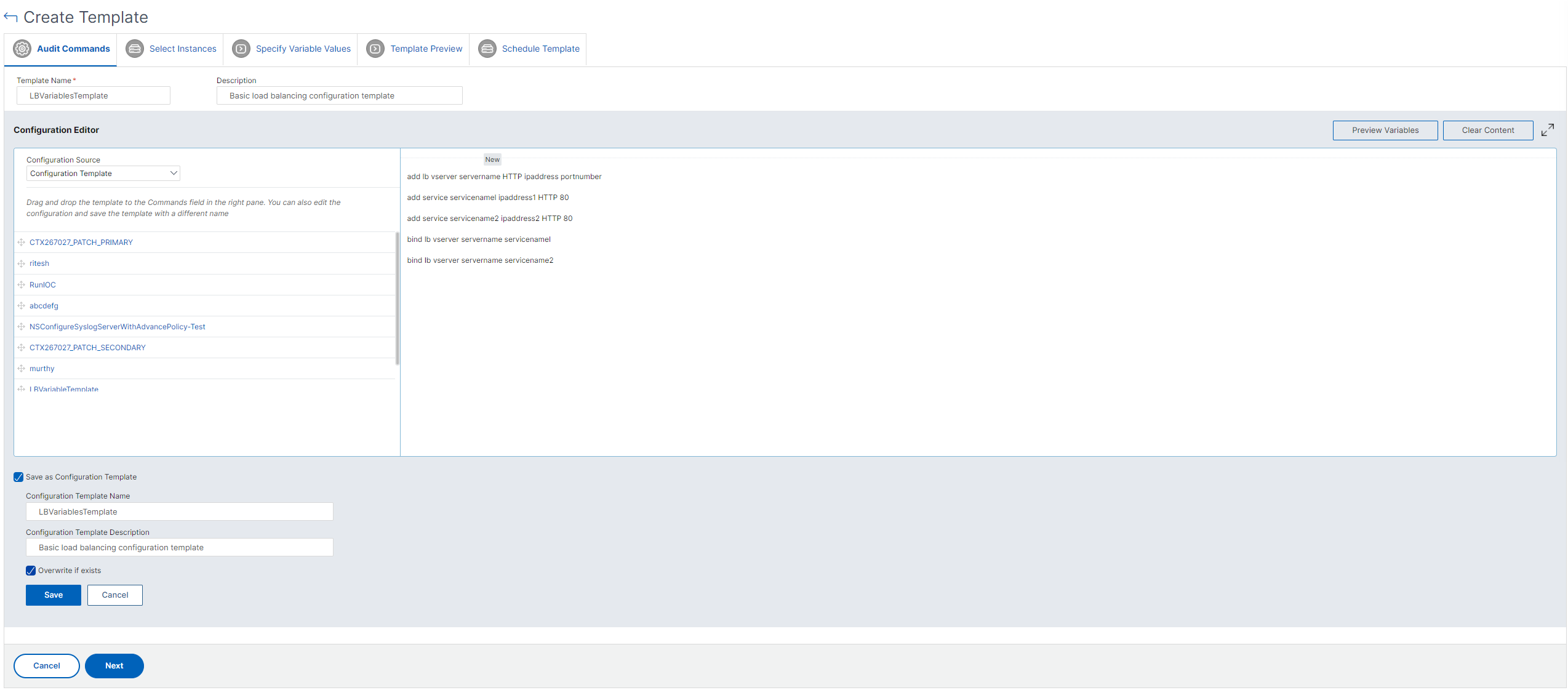This screenshot has width=1568, height=690.
Task: Click the drag handle for CTX267027_PATCH_SECONDARY
Action: (22, 348)
